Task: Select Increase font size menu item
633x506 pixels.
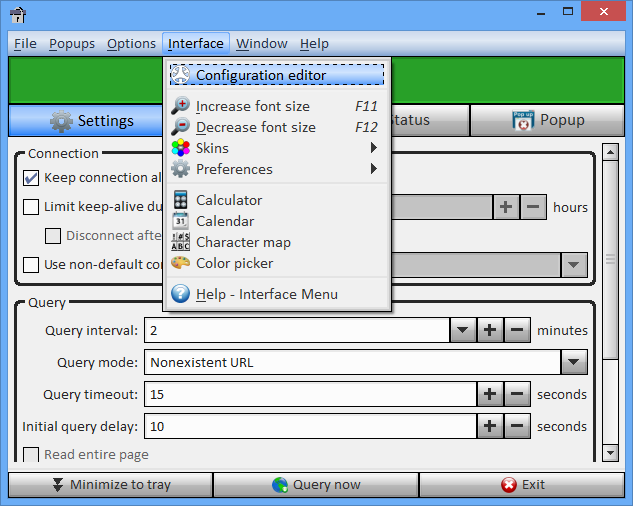Action: click(277, 106)
